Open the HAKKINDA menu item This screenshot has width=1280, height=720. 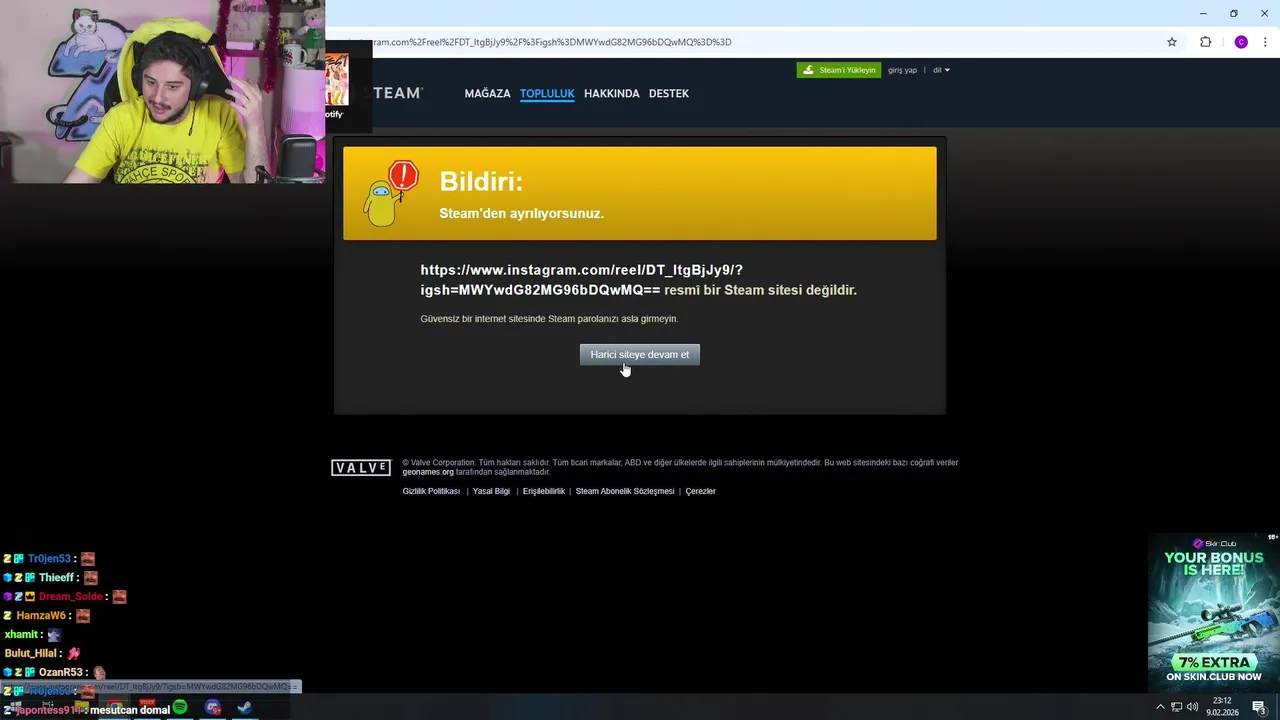point(611,93)
